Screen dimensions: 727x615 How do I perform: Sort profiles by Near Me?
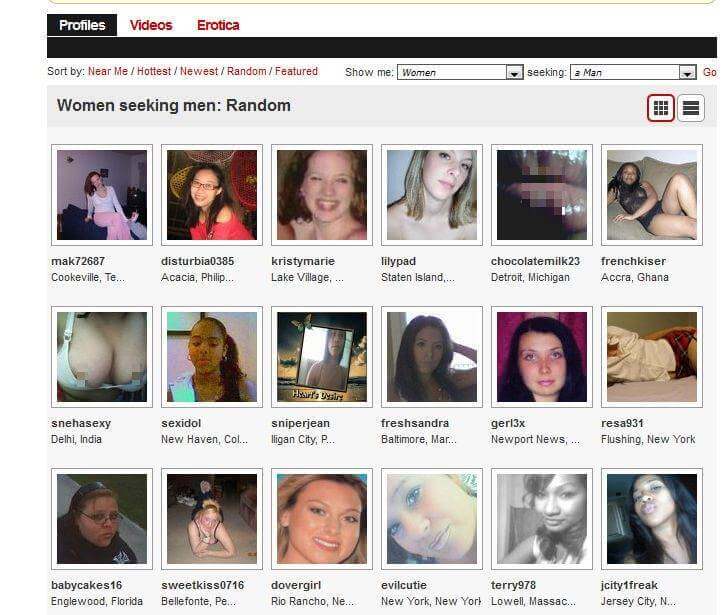coord(108,71)
